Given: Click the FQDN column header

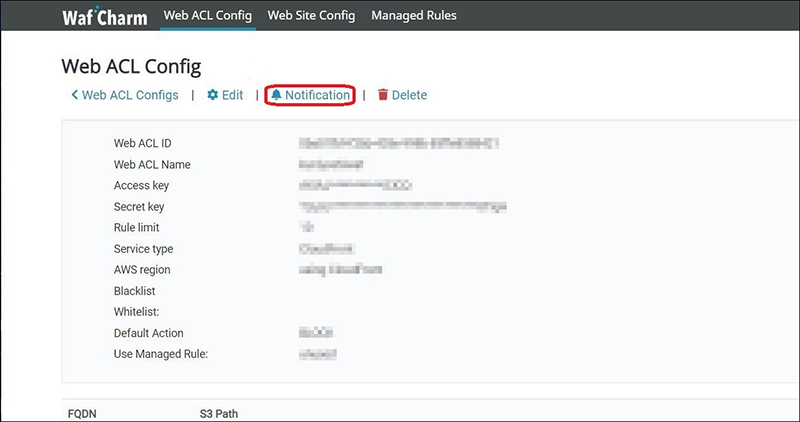Looking at the screenshot, I should pos(80,413).
